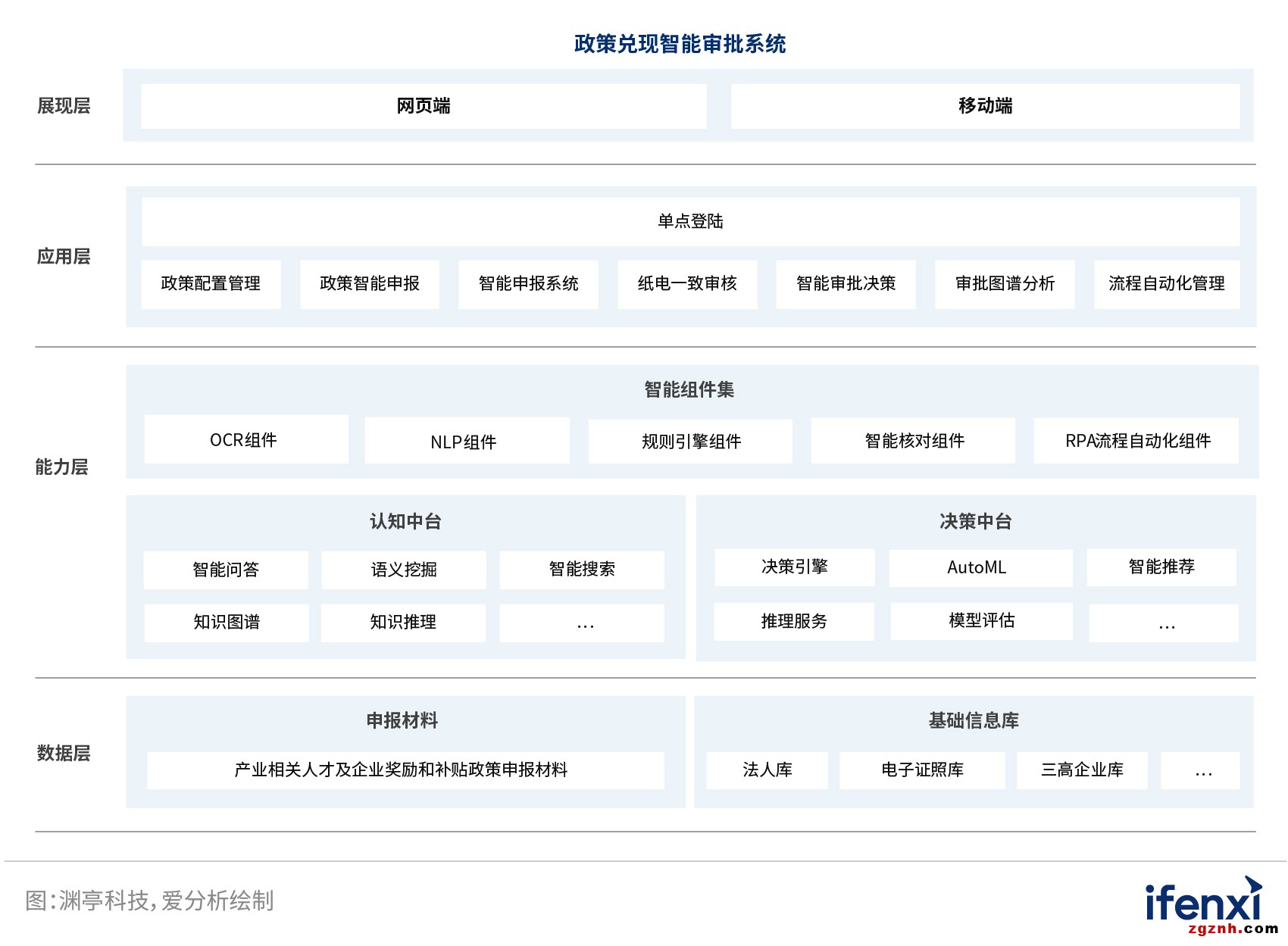Select the 网页端 box
Viewport: 1288px width, 946px height.
[424, 106]
